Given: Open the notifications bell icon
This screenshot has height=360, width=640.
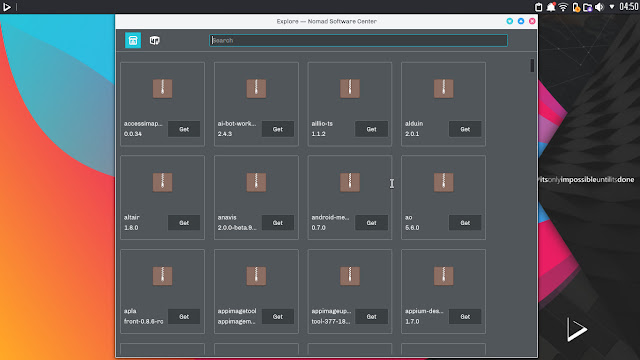Looking at the screenshot, I should 551,7.
